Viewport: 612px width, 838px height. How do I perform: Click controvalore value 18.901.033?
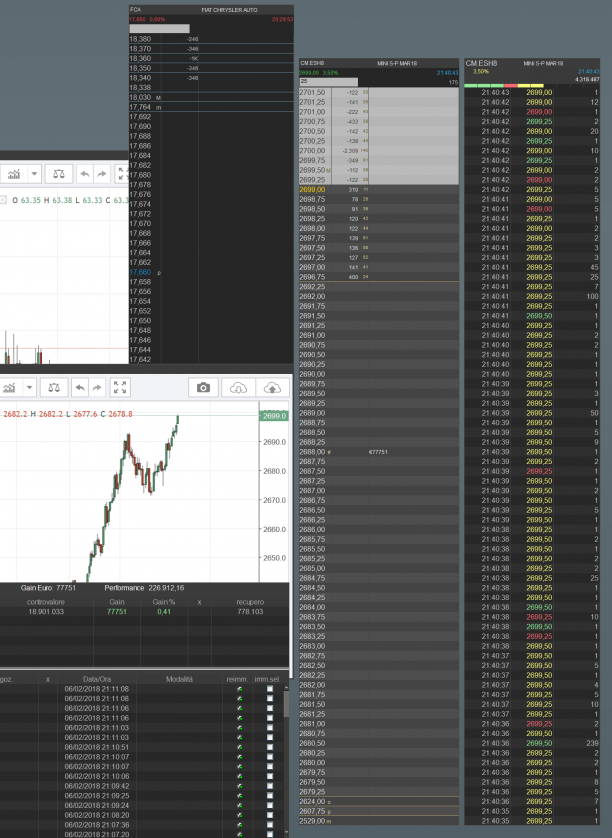tap(46, 611)
